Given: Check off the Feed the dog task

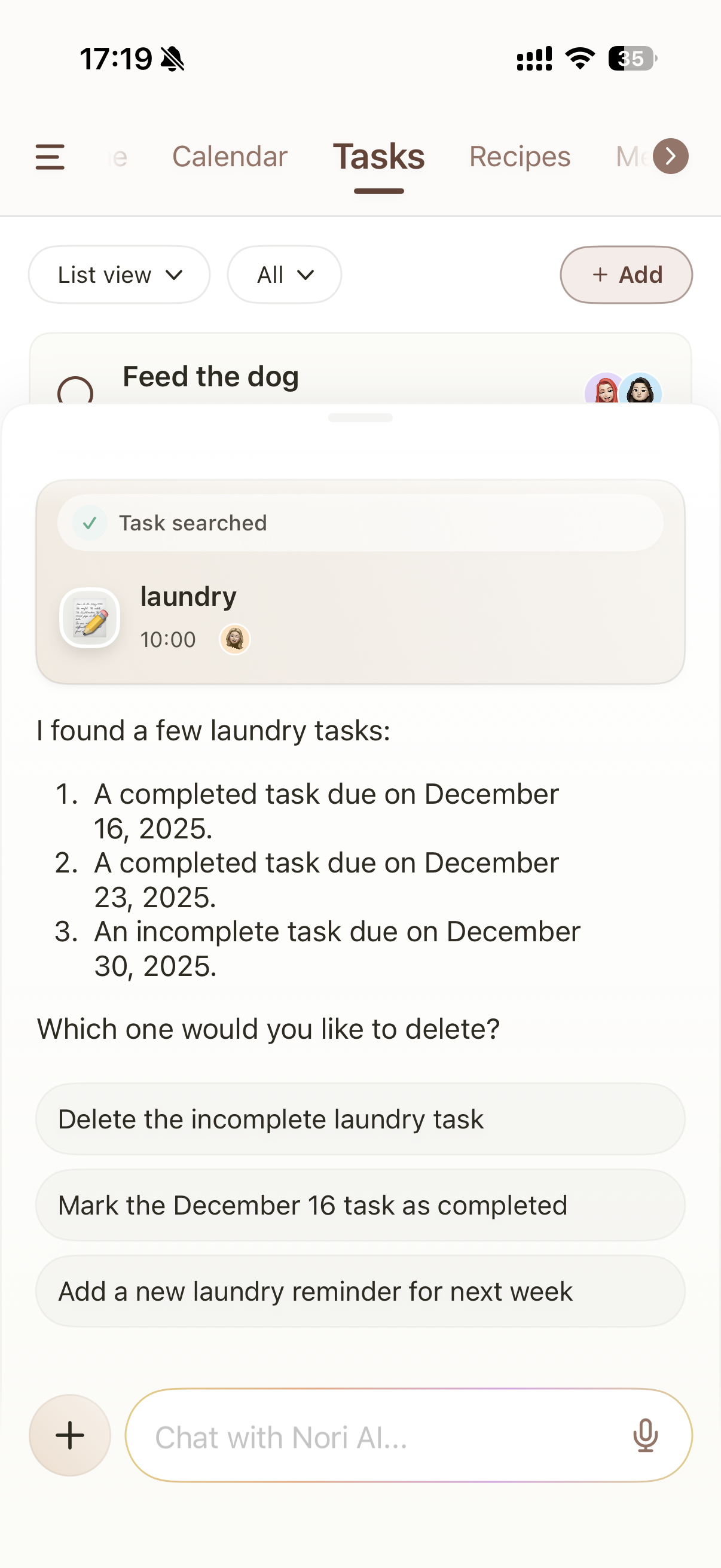Looking at the screenshot, I should click(75, 391).
